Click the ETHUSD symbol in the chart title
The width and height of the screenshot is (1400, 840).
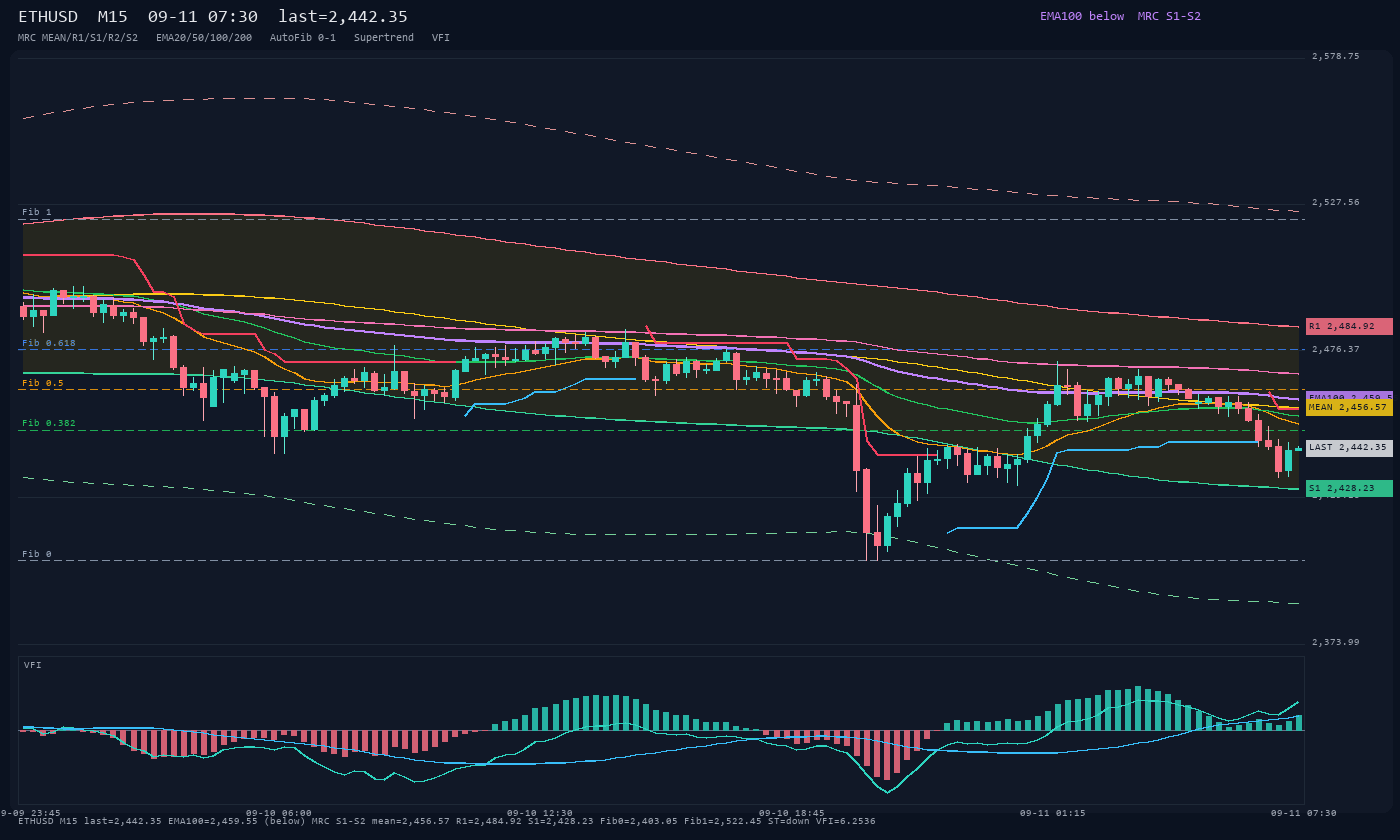pos(50,17)
